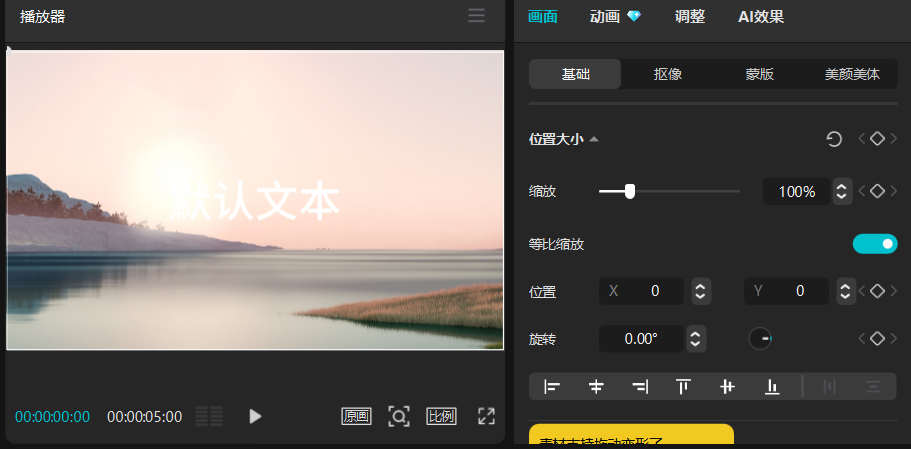Align horizontal center using alignment toolbar

pos(596,386)
